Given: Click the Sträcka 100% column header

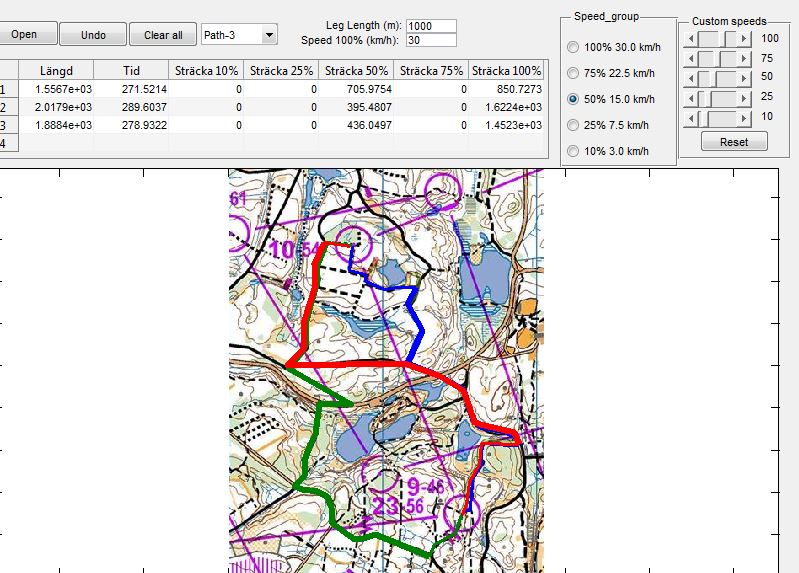Looking at the screenshot, I should pos(506,70).
